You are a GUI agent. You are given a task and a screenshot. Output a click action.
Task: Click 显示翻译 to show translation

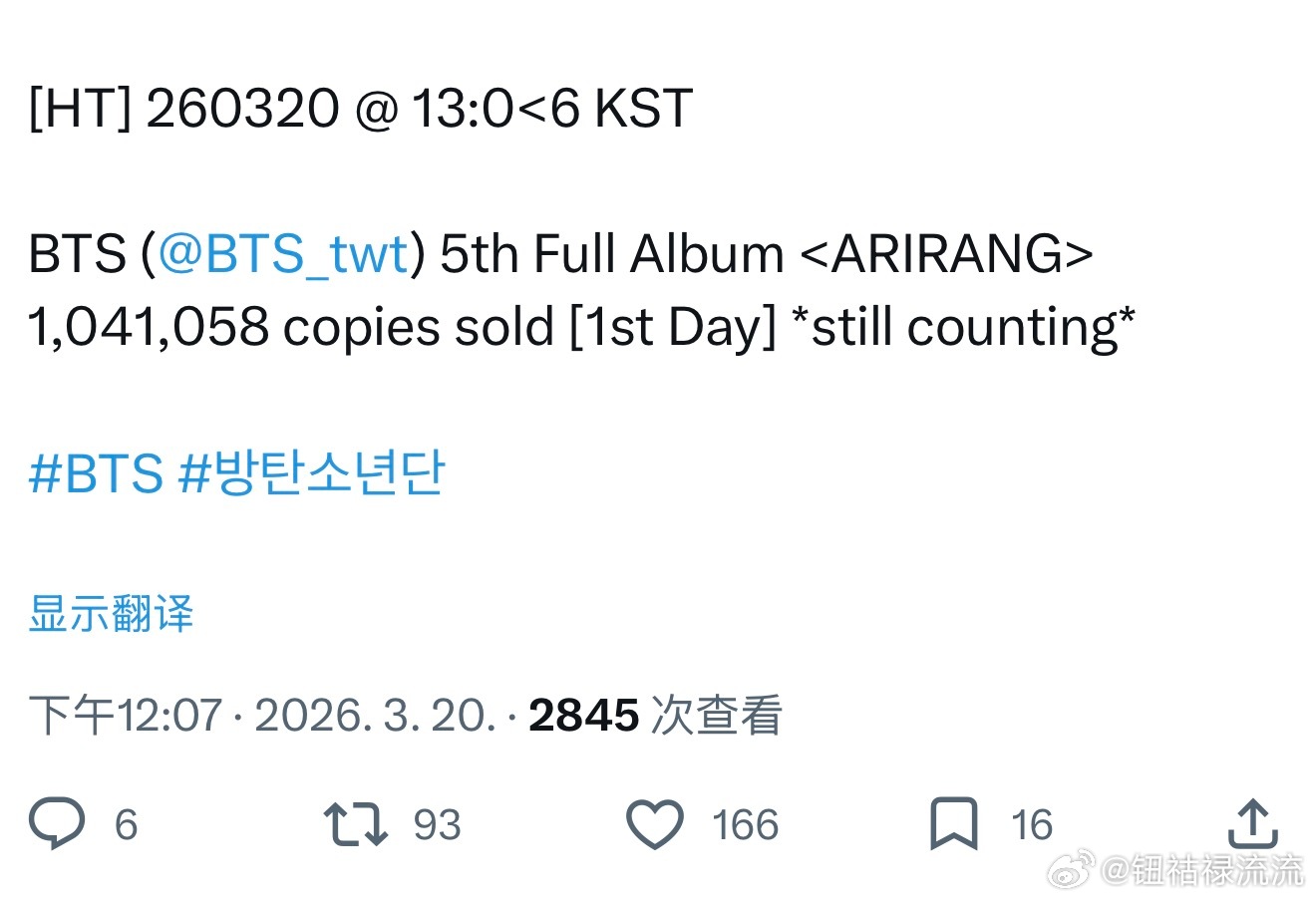111,614
